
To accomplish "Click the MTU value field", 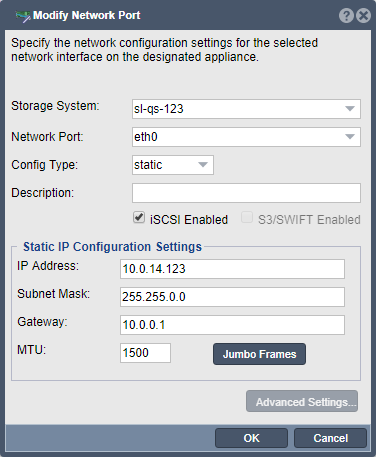I will pyautogui.click(x=145, y=353).
